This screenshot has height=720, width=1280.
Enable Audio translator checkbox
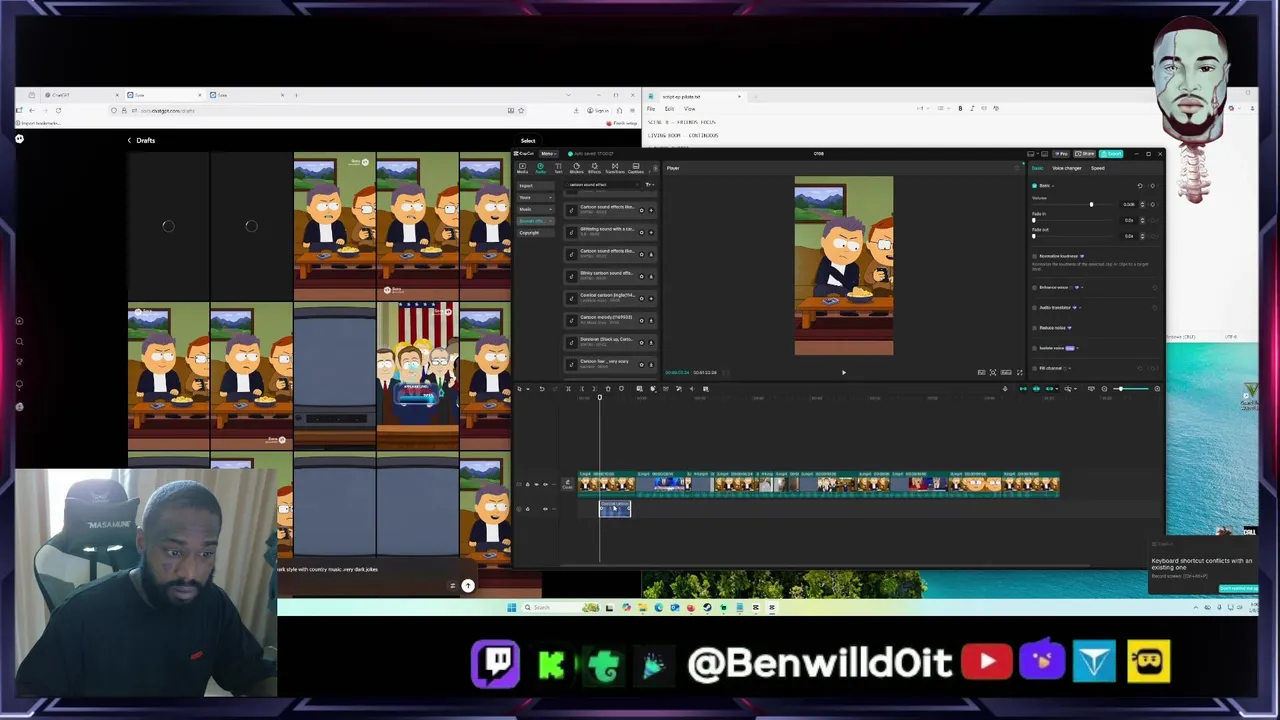click(x=1034, y=307)
